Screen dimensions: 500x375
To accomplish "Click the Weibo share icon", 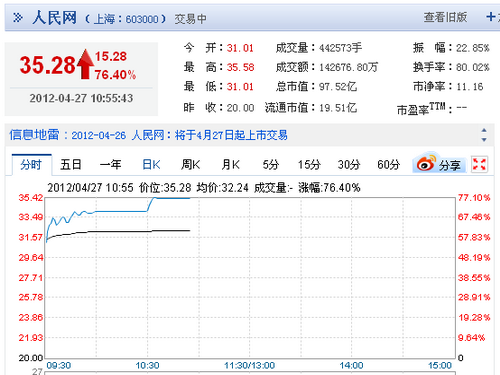I will click(x=427, y=163).
